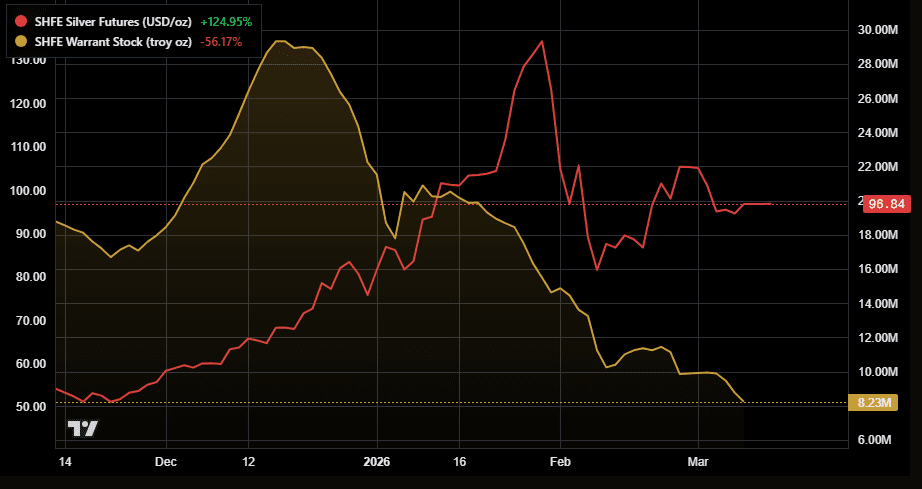This screenshot has height=489, width=922.
Task: Click the Feb label on time axis
Action: [x=560, y=462]
